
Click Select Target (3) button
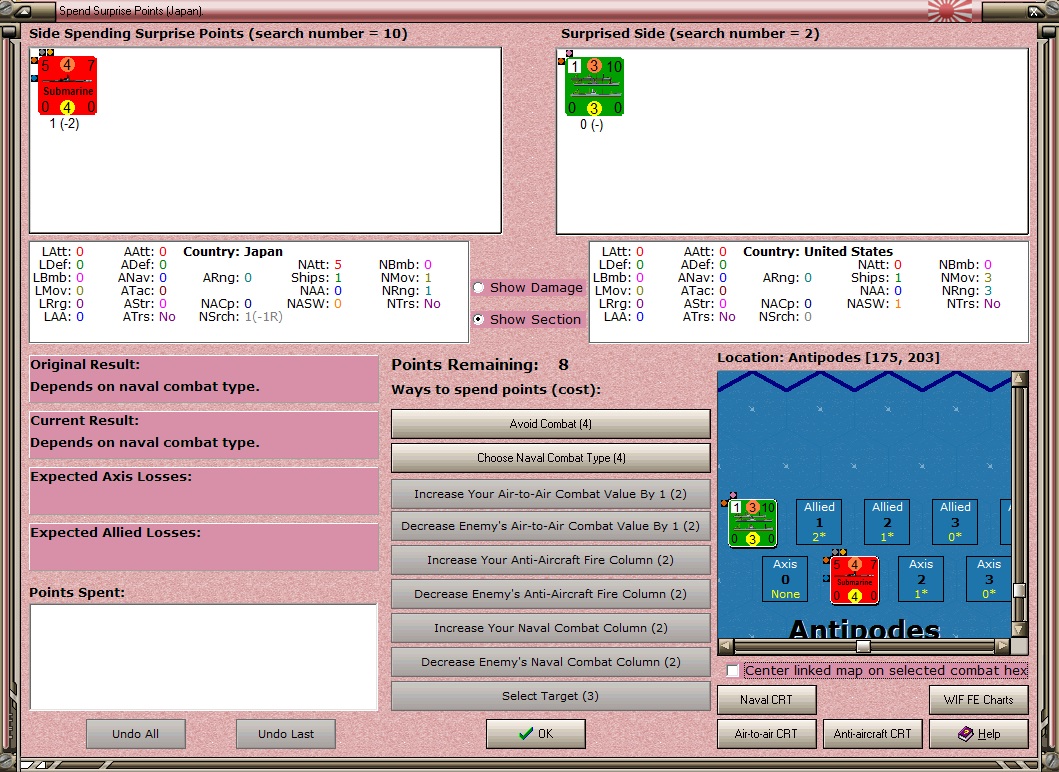(x=550, y=696)
